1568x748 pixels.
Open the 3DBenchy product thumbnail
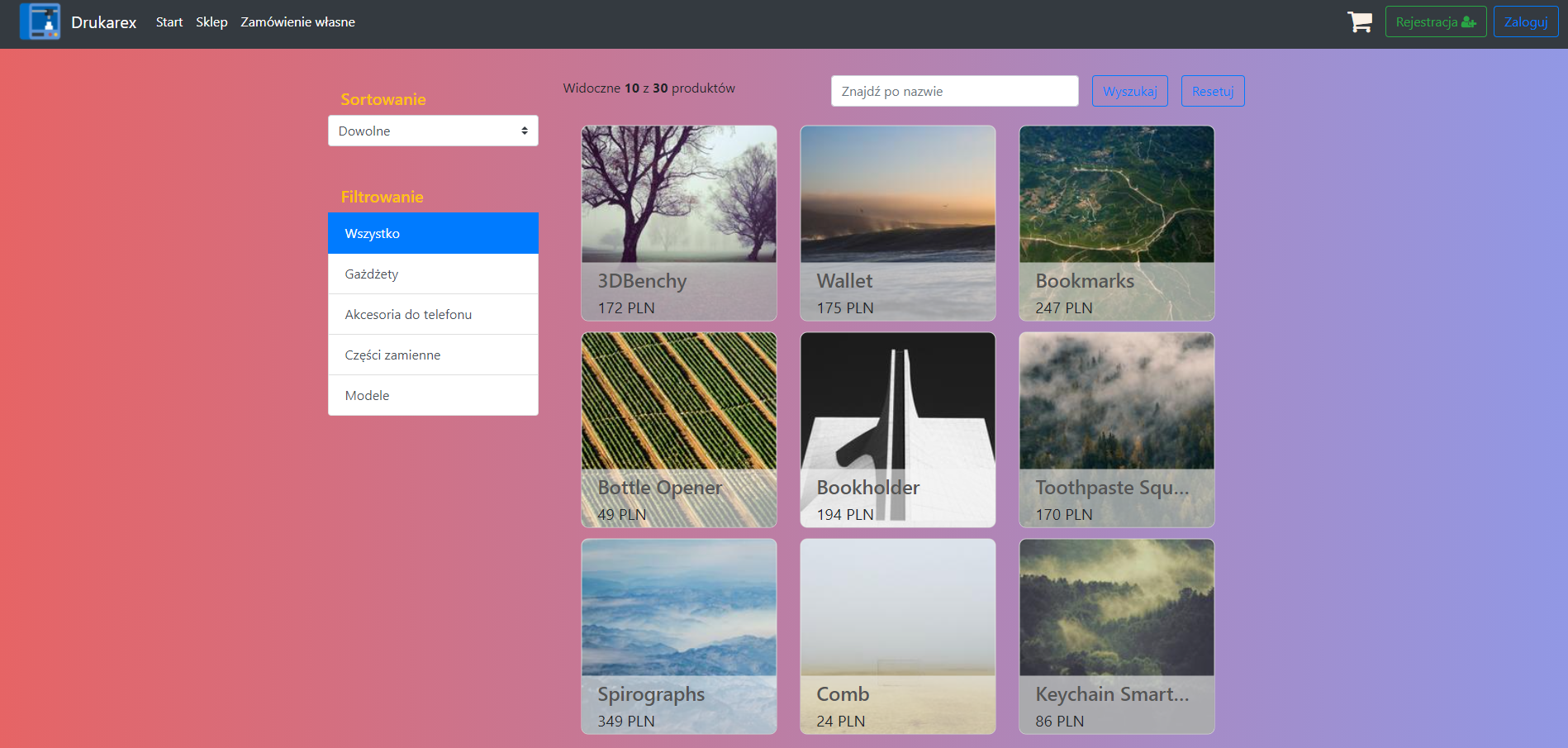(x=678, y=223)
